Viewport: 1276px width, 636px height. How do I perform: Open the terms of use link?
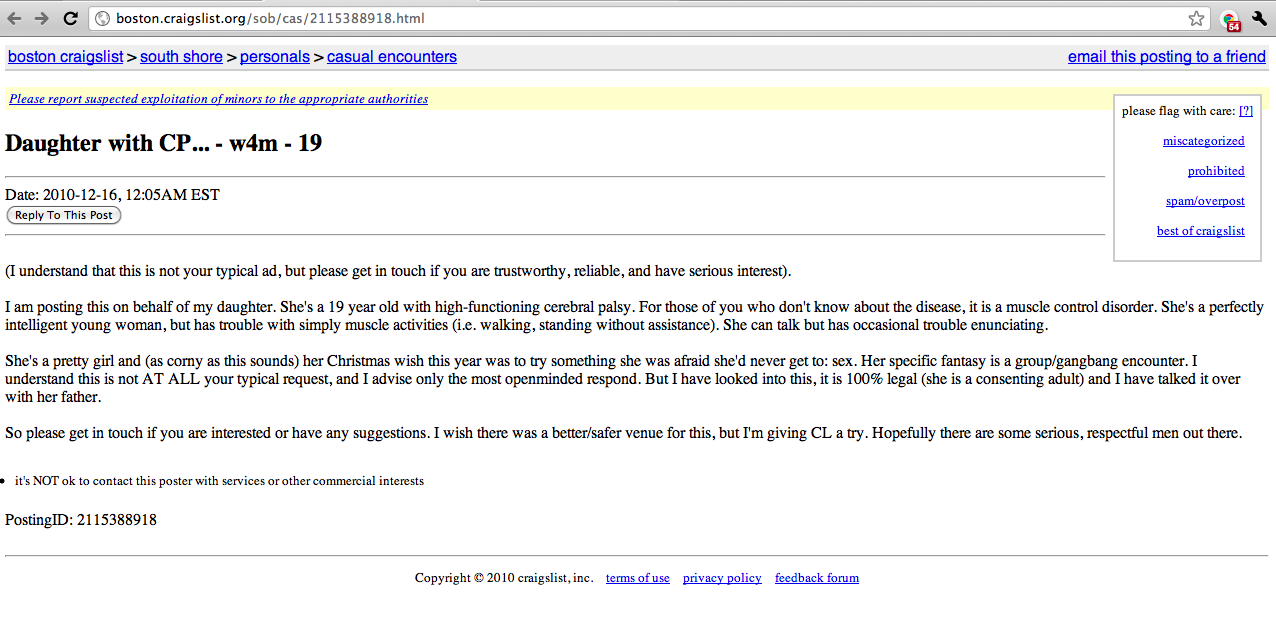pos(637,578)
